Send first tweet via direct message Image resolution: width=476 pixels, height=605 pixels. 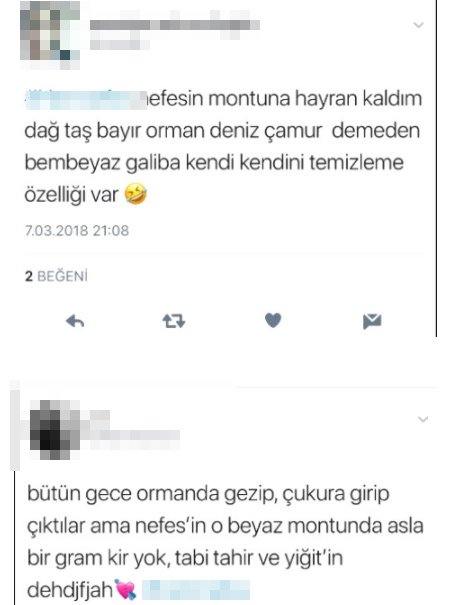[372, 321]
